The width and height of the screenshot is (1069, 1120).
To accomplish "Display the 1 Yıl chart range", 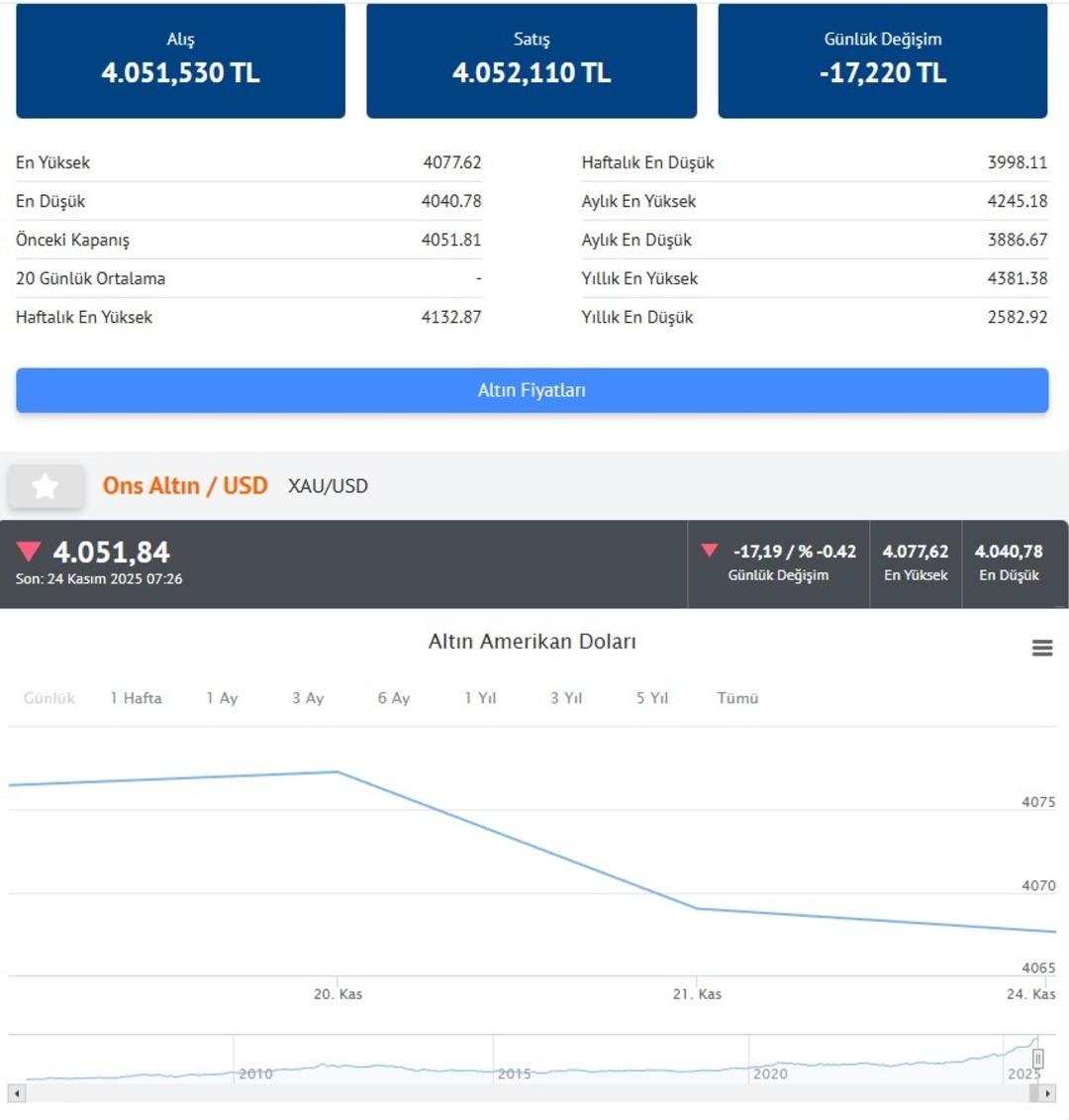I will [x=480, y=698].
